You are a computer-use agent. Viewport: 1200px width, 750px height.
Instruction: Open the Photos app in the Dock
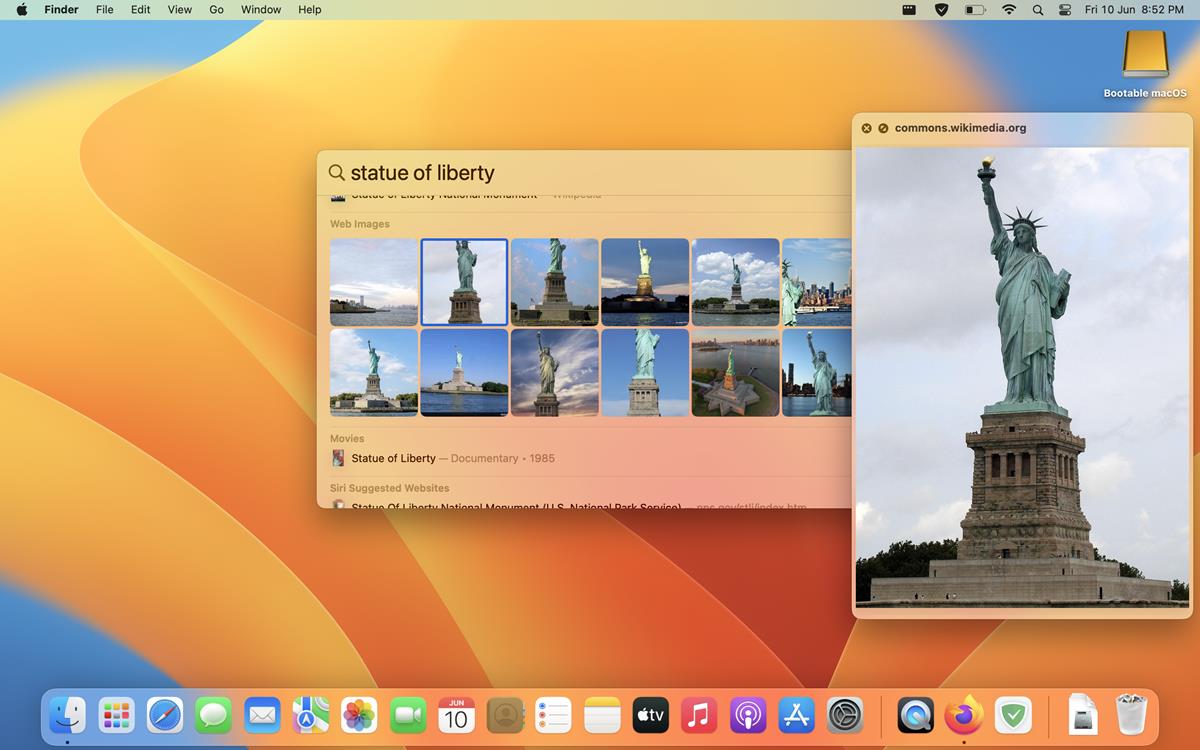(x=359, y=715)
